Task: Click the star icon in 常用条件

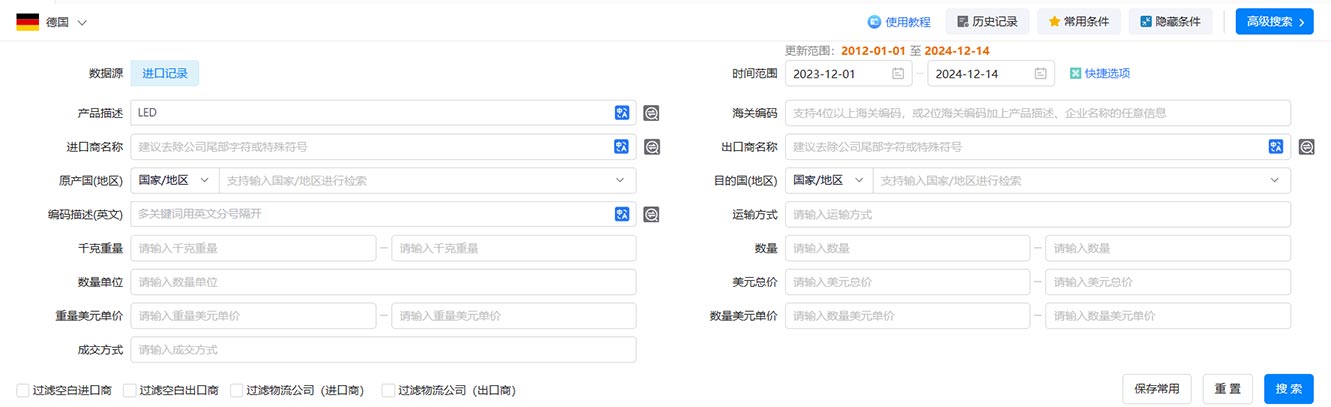Action: pyautogui.click(x=1054, y=22)
